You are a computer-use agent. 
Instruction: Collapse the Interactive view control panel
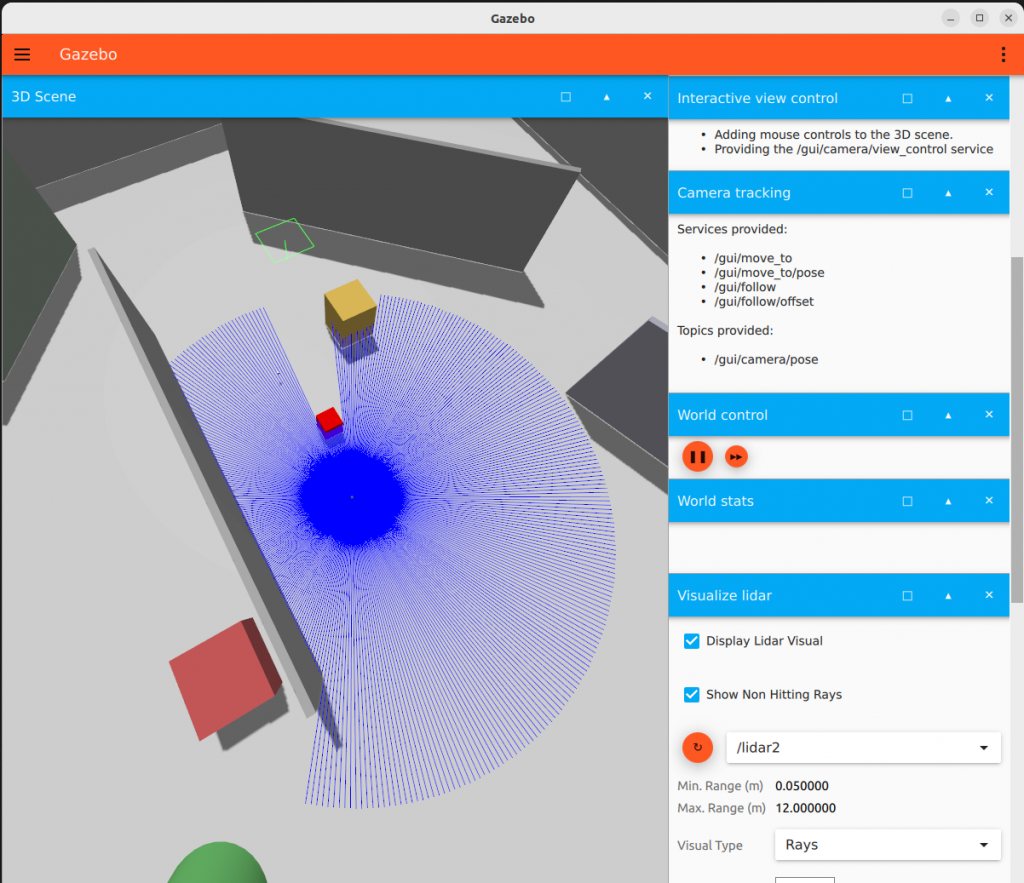tap(948, 99)
